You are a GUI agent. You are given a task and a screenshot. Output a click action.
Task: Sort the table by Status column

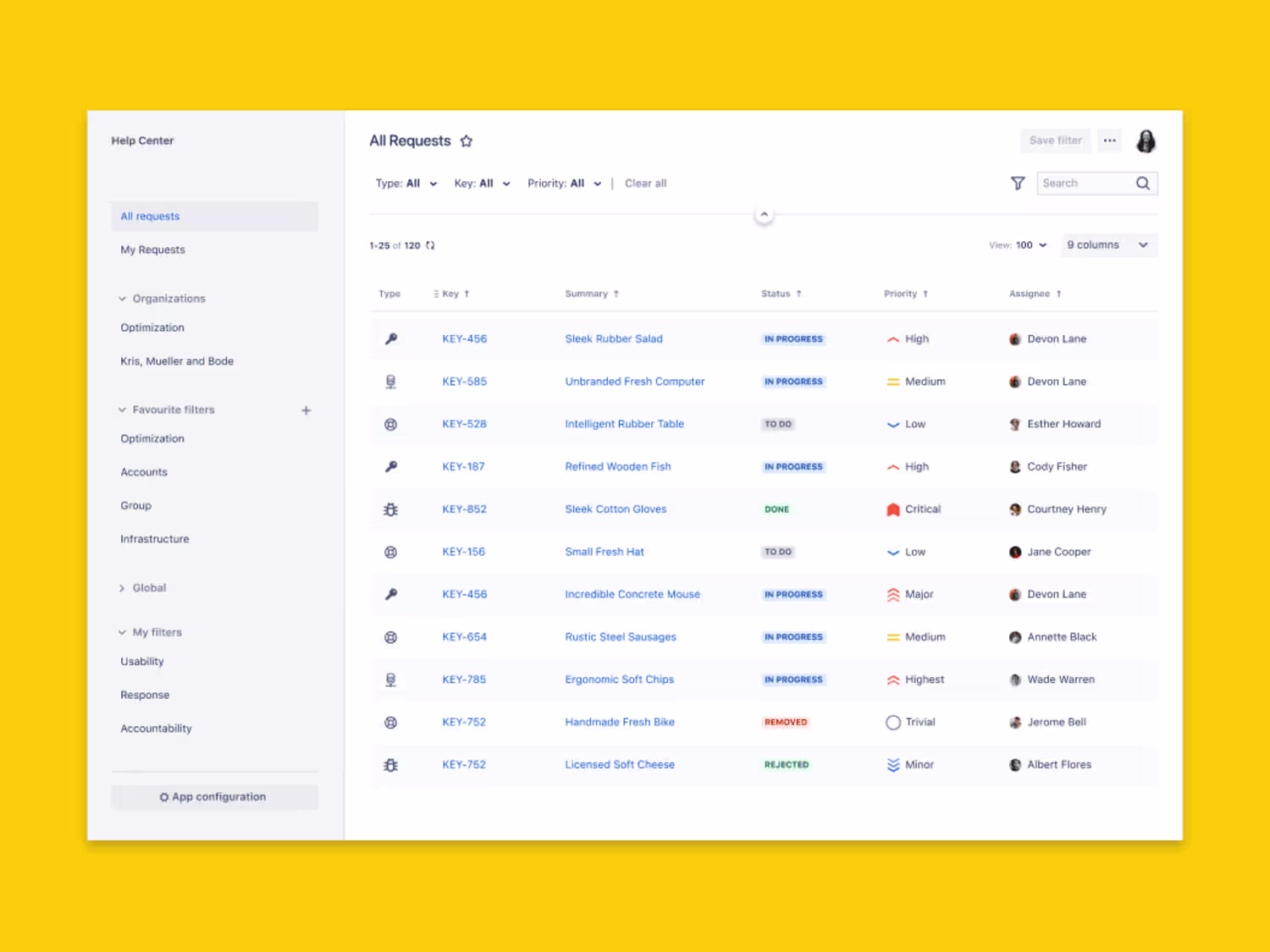(781, 294)
